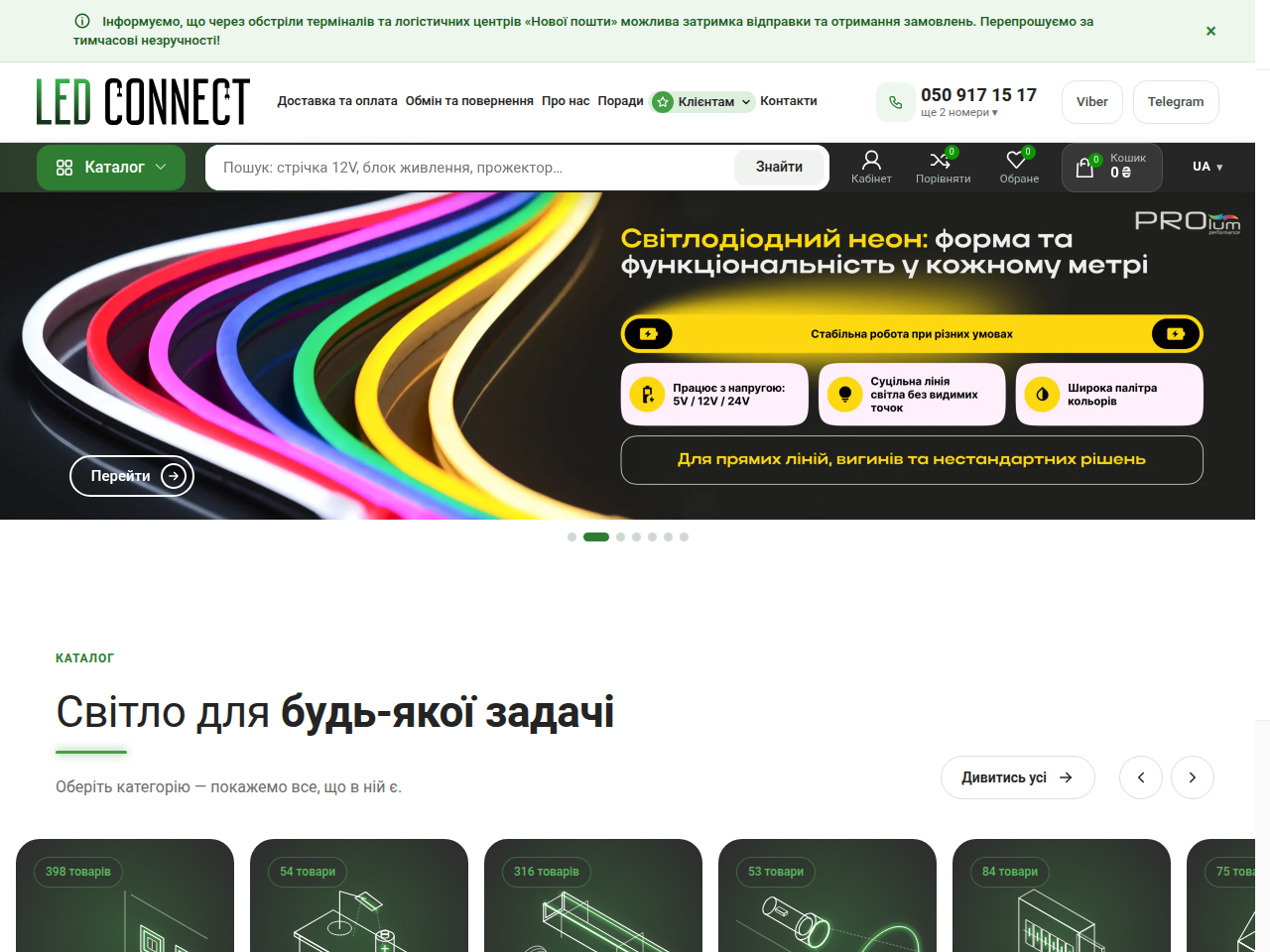The height and width of the screenshot is (952, 1270).
Task: Go to Про нас page
Action: point(566,101)
